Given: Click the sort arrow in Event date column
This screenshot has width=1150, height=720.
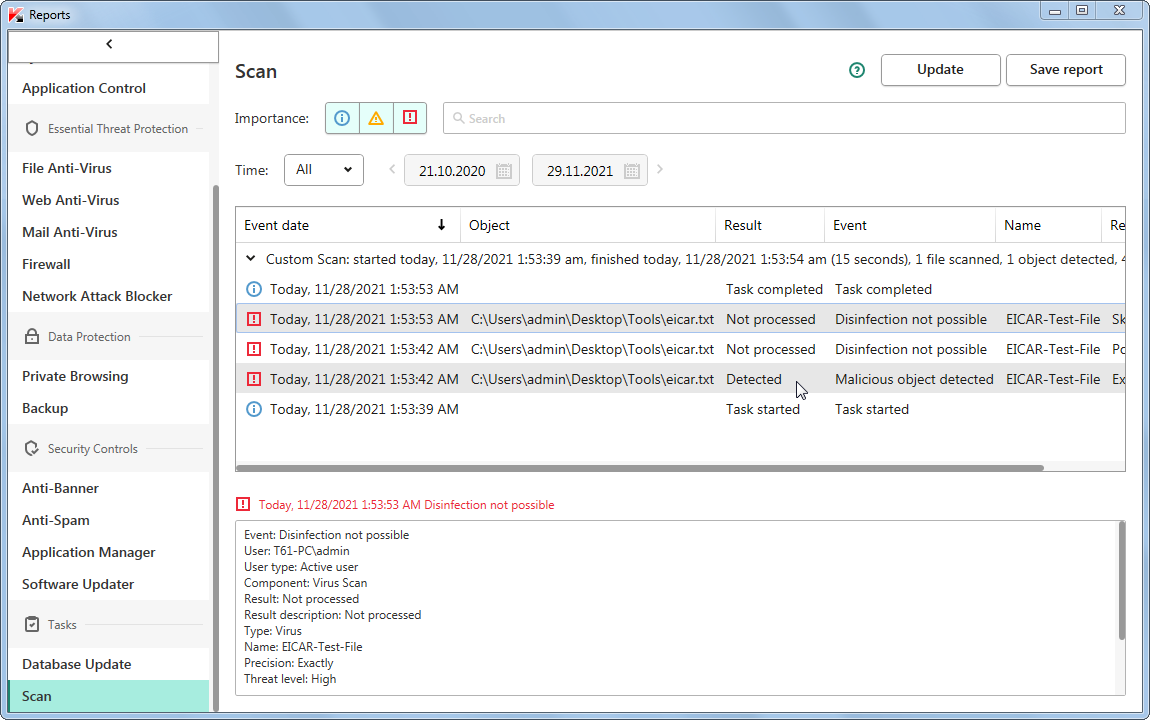Looking at the screenshot, I should click(441, 225).
